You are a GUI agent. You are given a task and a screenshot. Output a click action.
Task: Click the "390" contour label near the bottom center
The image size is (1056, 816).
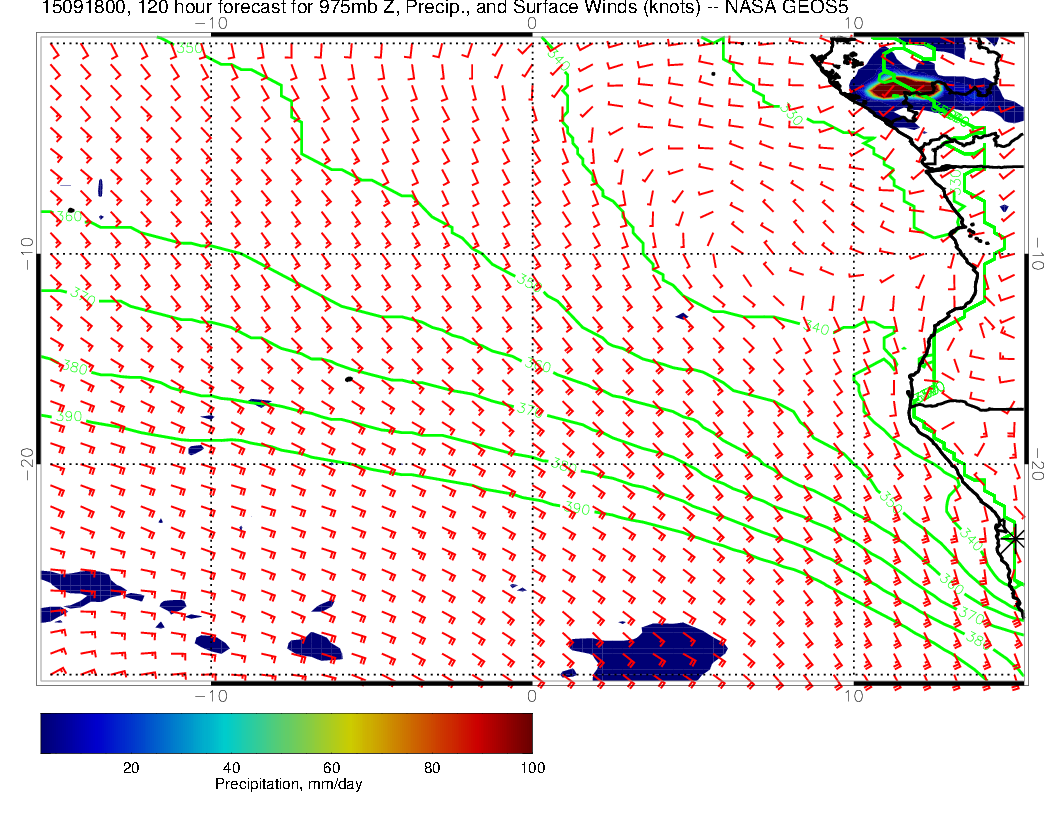(577, 507)
